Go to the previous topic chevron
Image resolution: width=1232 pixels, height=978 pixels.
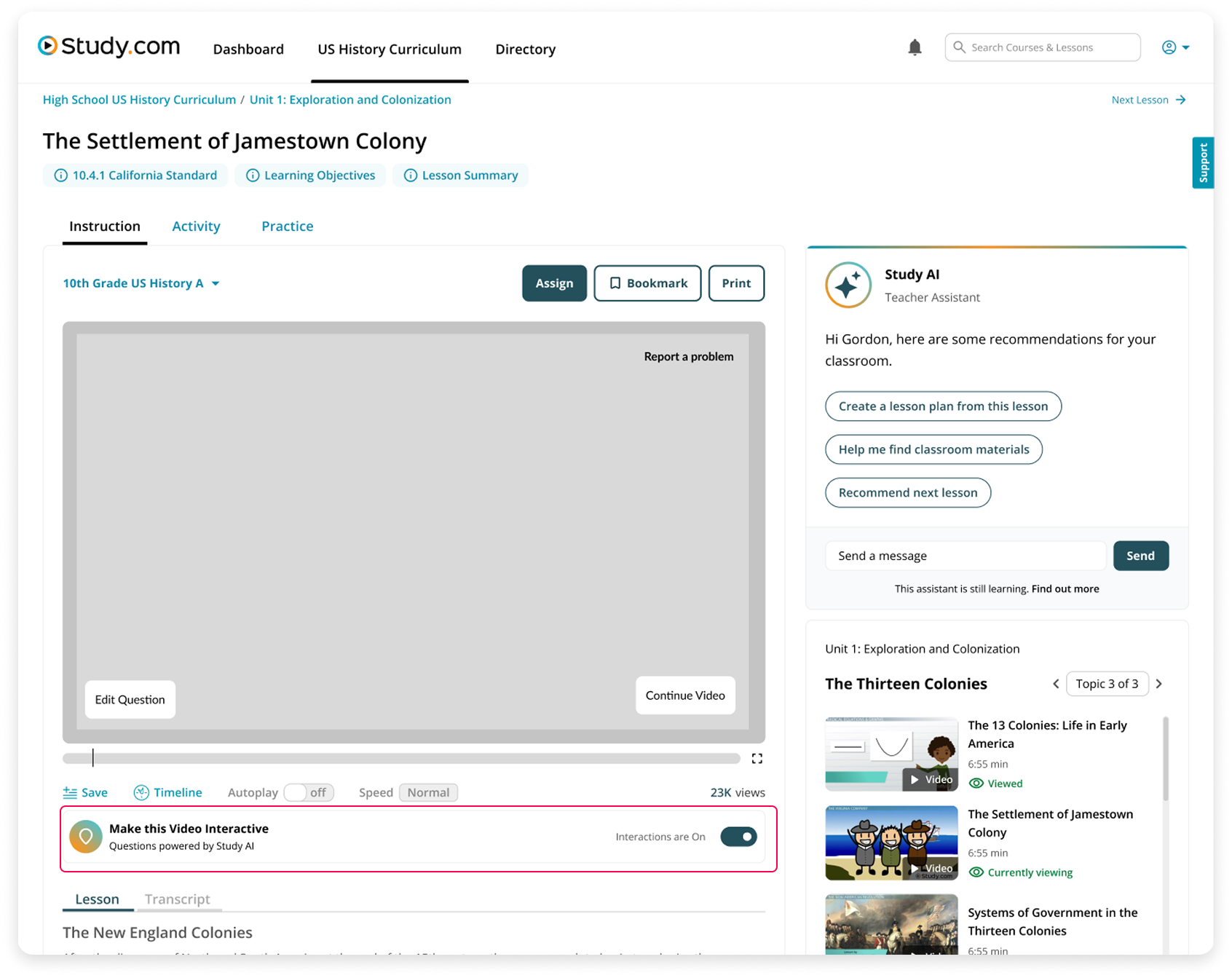1056,684
